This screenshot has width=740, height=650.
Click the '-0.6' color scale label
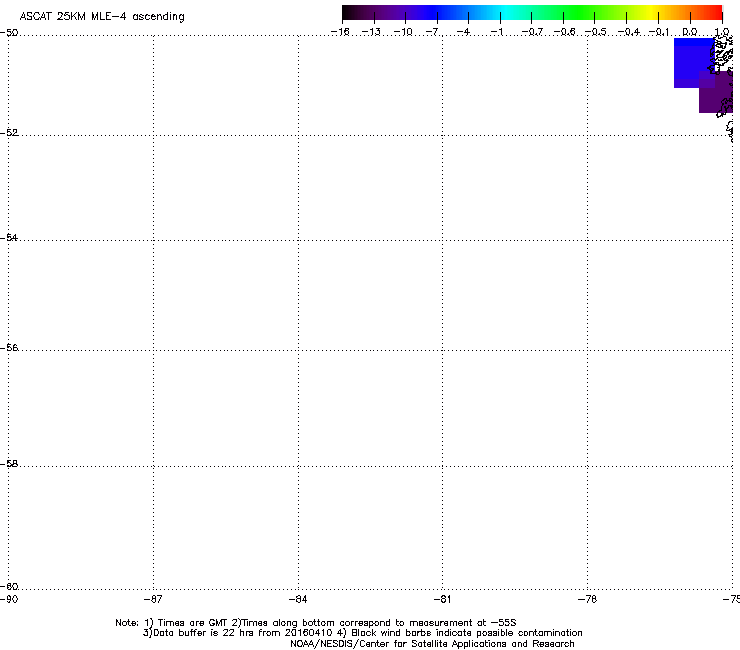tap(564, 32)
